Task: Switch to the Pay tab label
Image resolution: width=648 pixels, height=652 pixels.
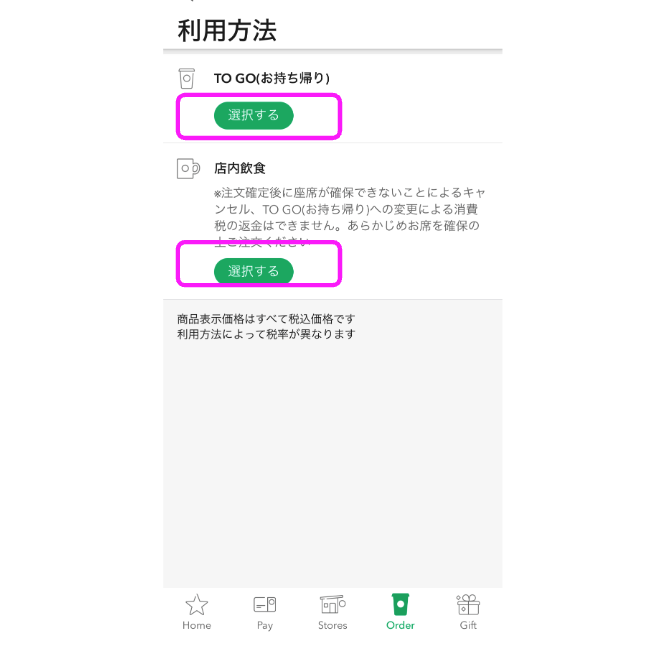Action: (x=265, y=626)
